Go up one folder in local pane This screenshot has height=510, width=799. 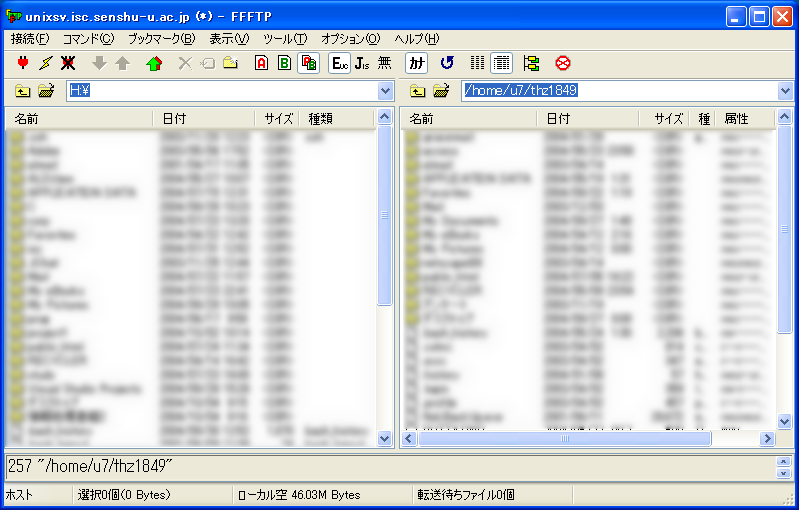(x=22, y=91)
